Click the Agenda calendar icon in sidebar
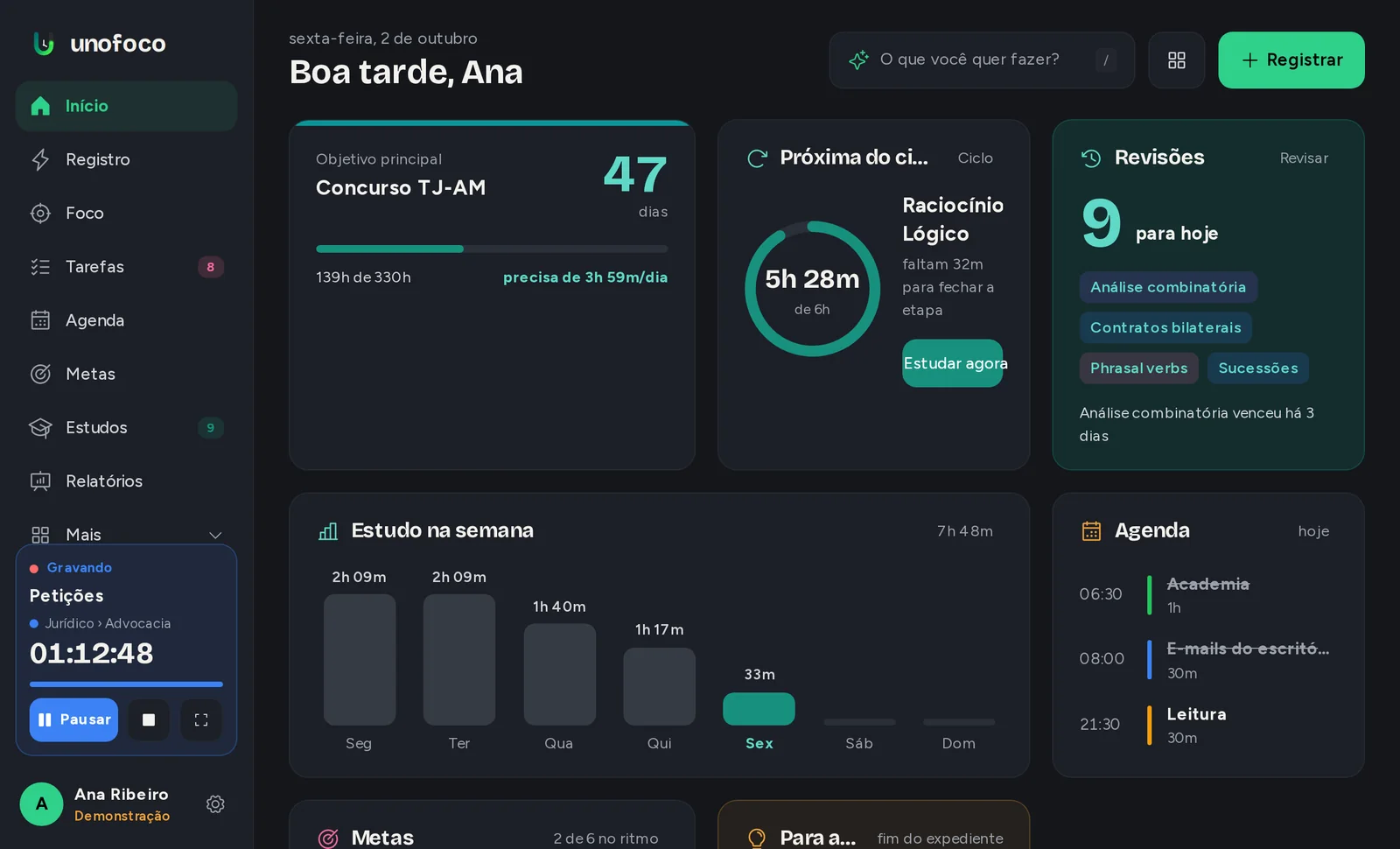The height and width of the screenshot is (849, 1400). pos(40,320)
